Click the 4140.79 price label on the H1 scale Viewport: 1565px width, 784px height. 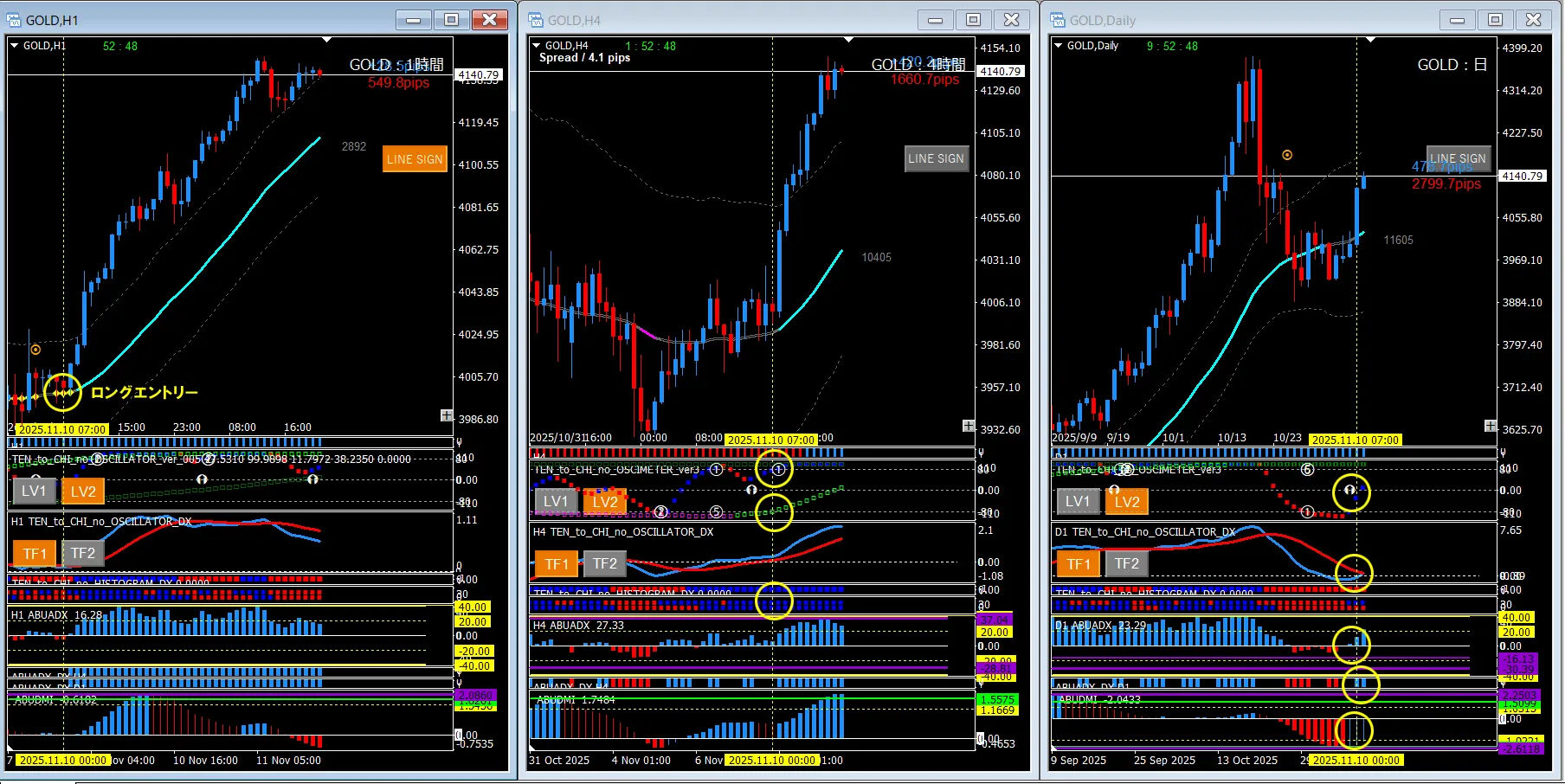click(x=479, y=75)
